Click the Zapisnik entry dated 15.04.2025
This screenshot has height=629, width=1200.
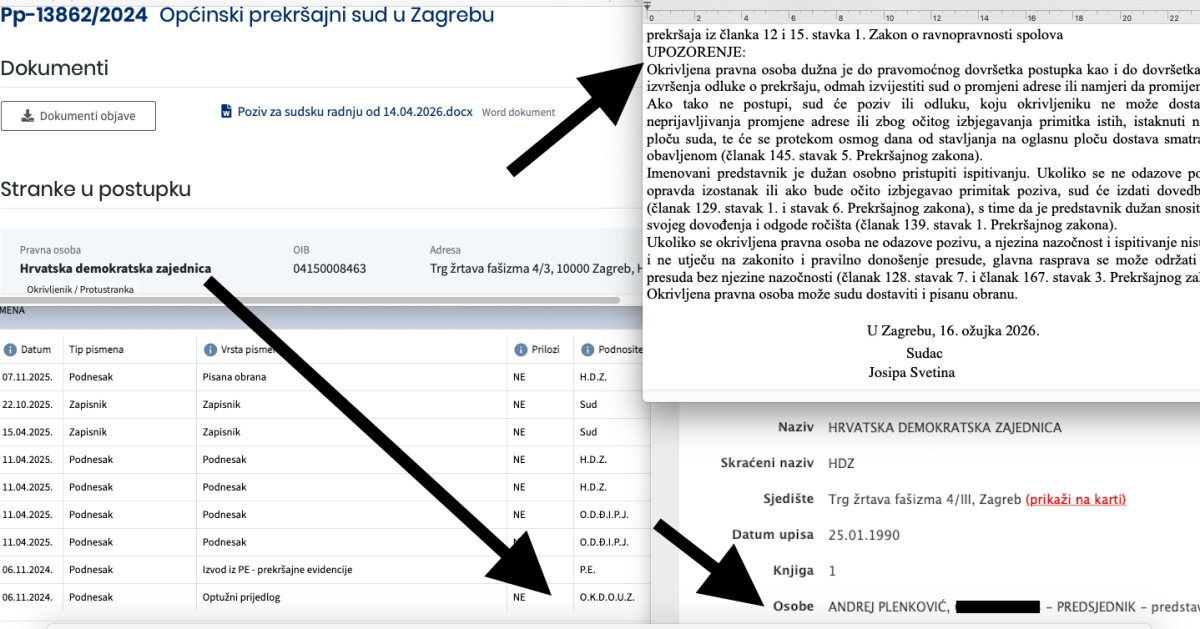pos(220,432)
